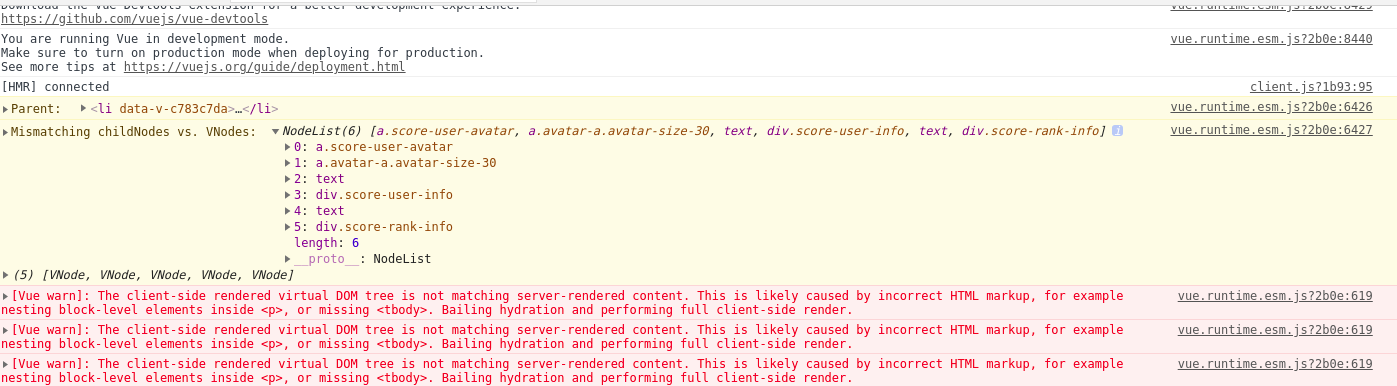The height and width of the screenshot is (386, 1397).
Task: Click the li data-v-c783c7da element tag
Action: pos(184,108)
